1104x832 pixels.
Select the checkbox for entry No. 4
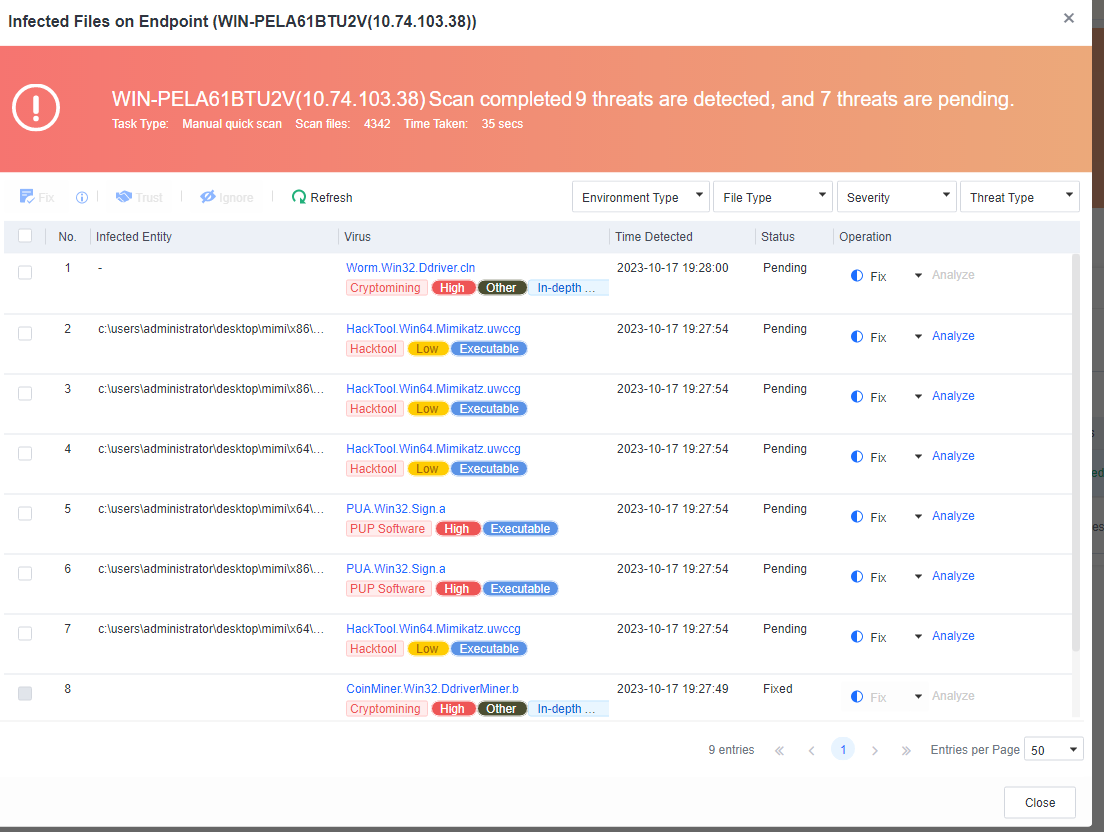[x=25, y=453]
